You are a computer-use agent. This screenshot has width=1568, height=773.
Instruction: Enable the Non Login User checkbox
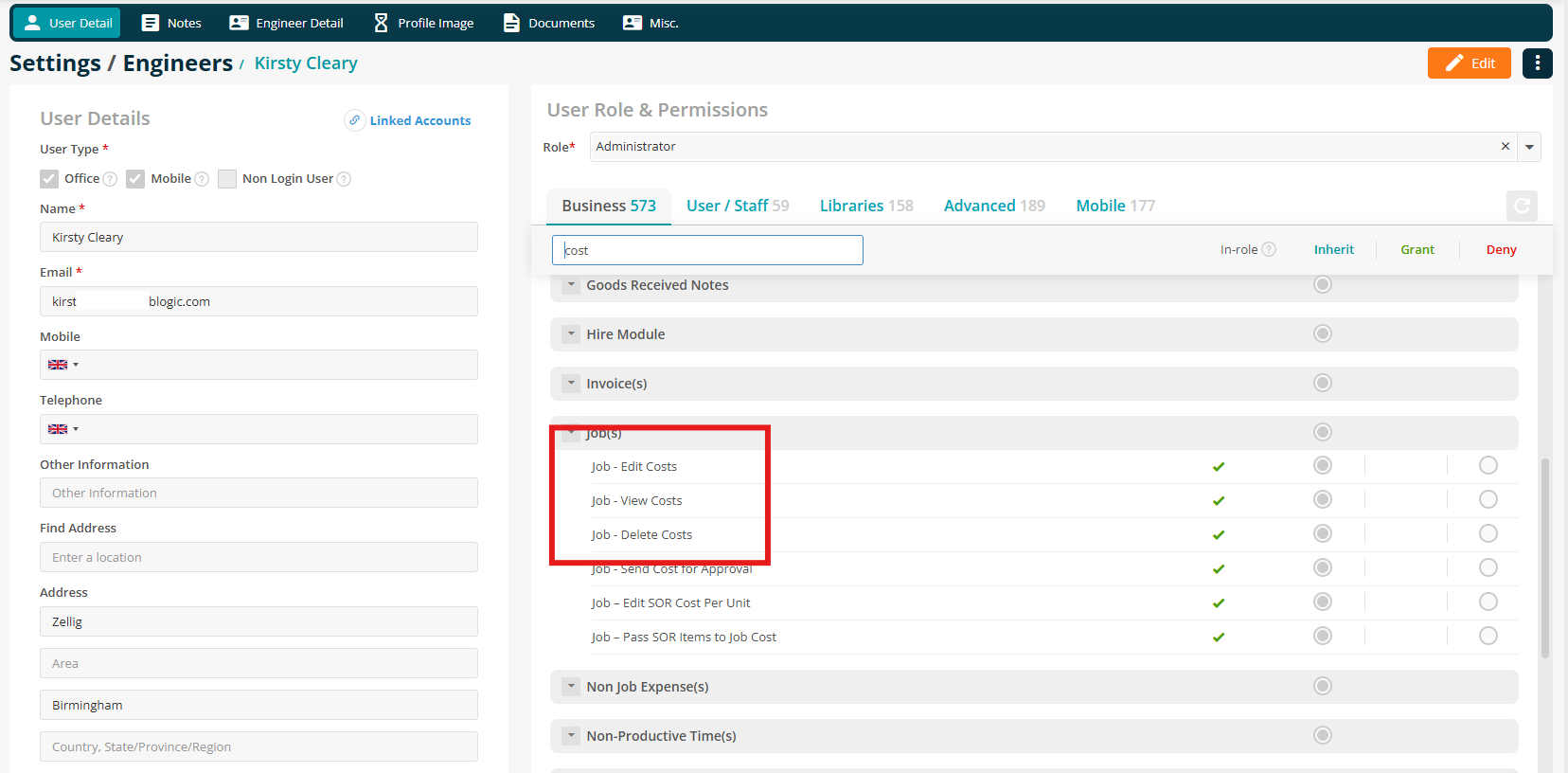227,179
